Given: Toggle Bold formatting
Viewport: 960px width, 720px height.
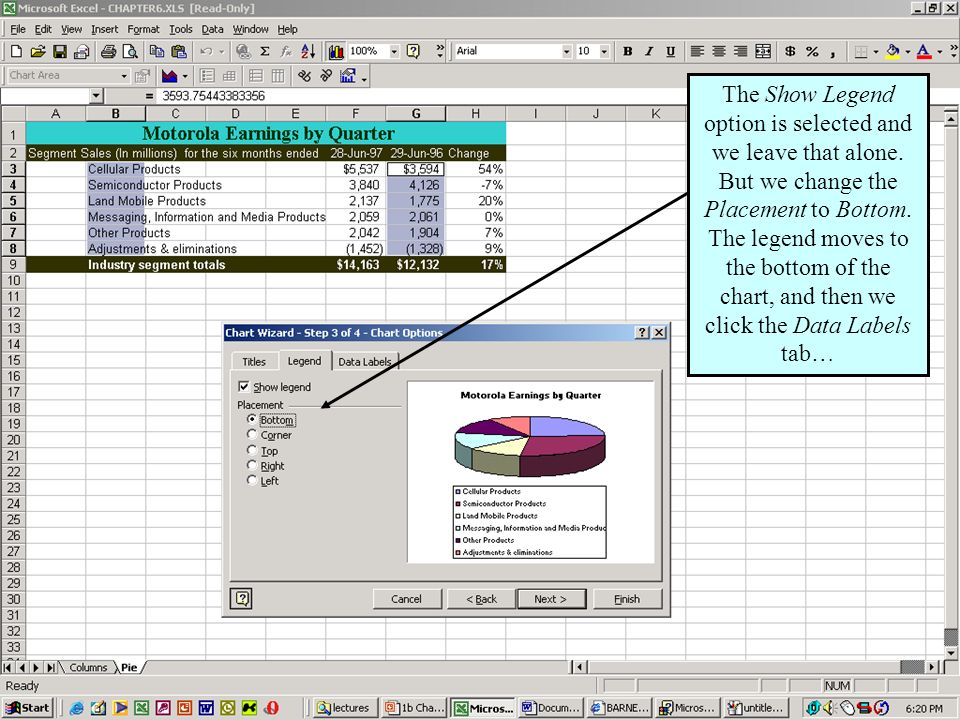Looking at the screenshot, I should (x=628, y=52).
